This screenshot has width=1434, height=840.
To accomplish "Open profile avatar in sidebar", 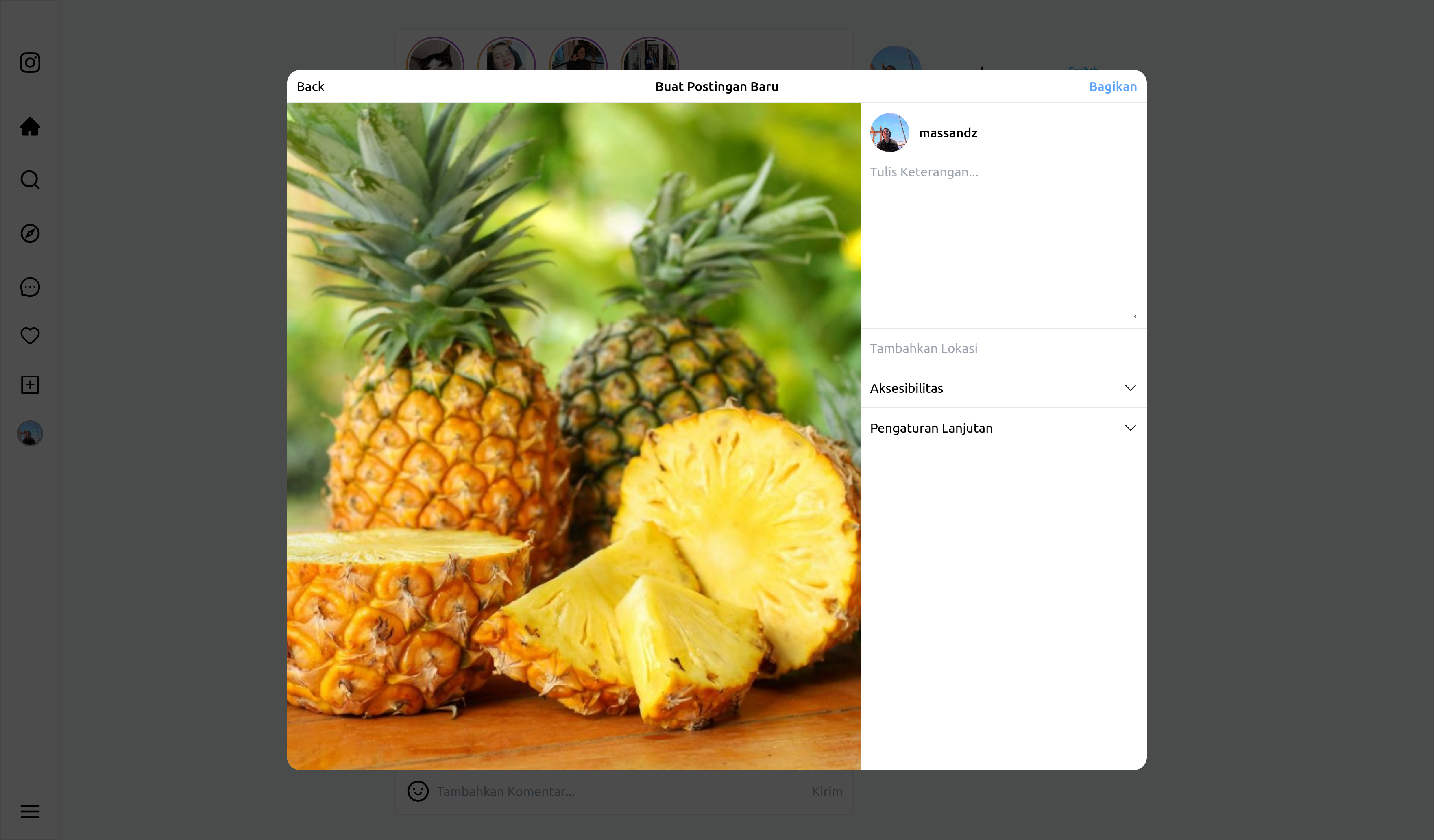I will click(x=30, y=433).
